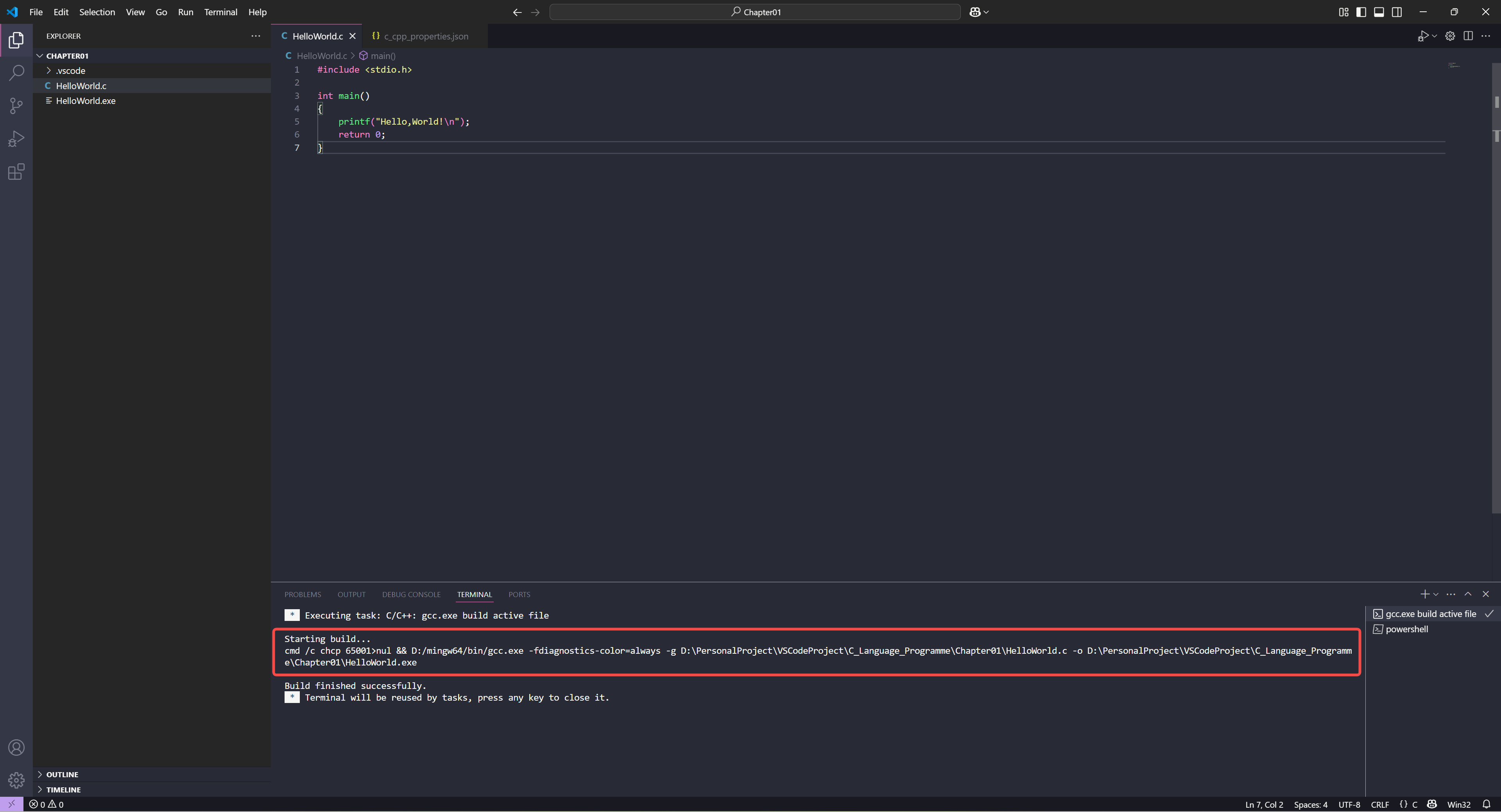Toggle the primary side bar visibility
1501x812 pixels.
pyautogui.click(x=1361, y=12)
